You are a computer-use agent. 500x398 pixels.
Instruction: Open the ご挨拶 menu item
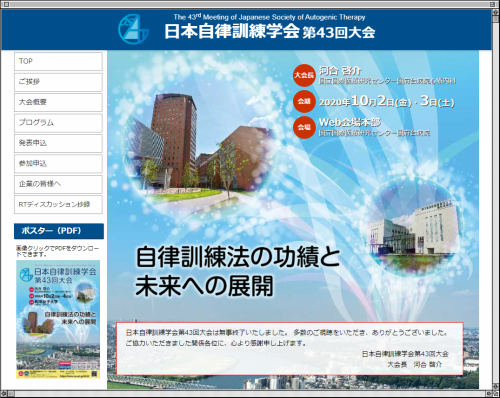58,82
